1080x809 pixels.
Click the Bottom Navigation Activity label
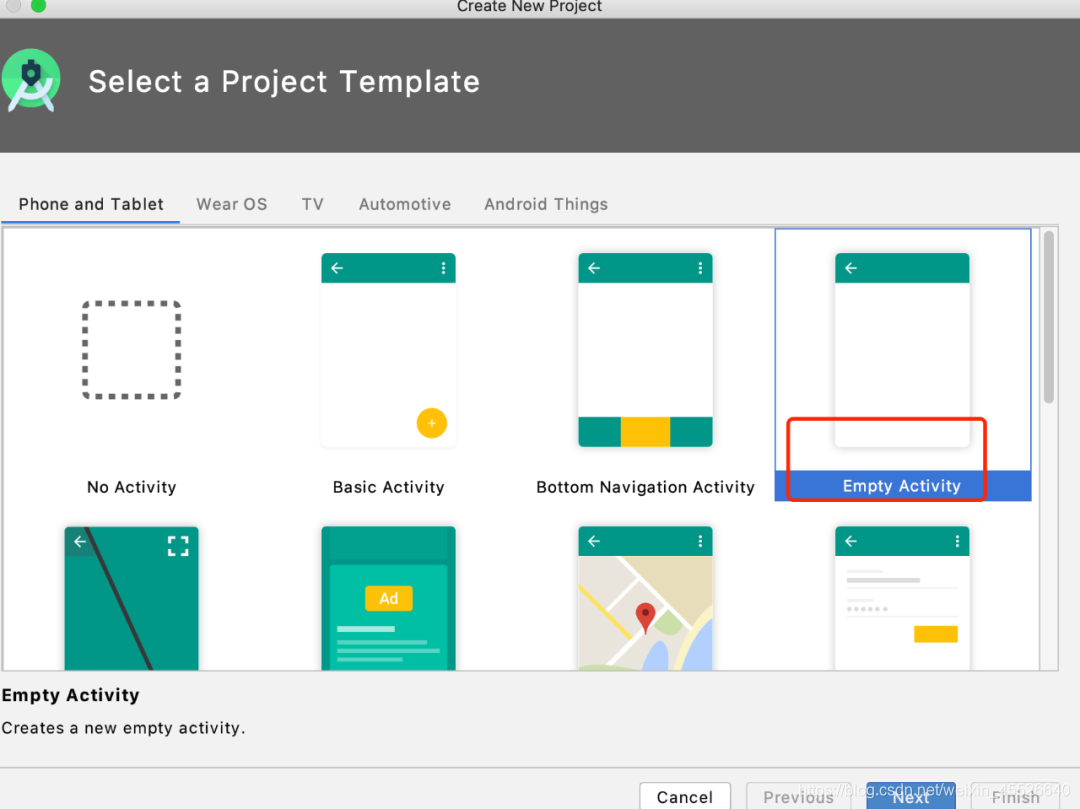point(645,487)
